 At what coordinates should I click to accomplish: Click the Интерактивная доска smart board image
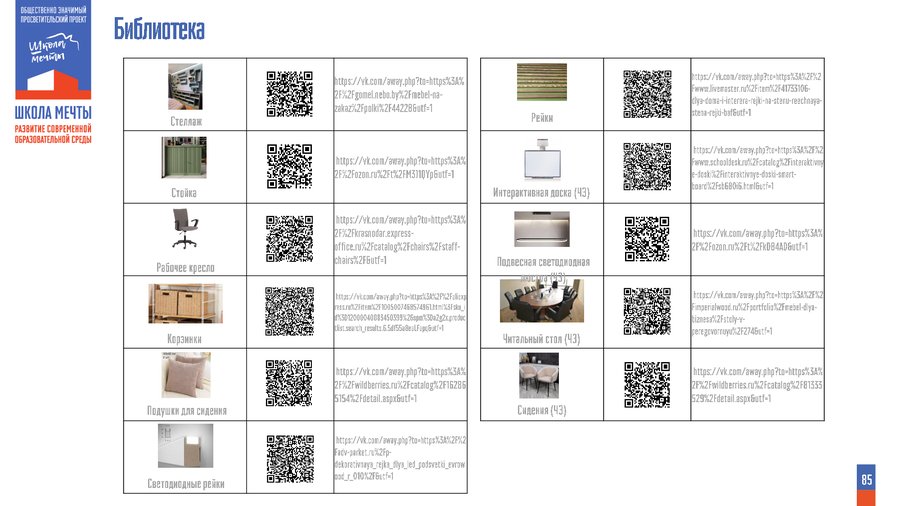(x=542, y=159)
